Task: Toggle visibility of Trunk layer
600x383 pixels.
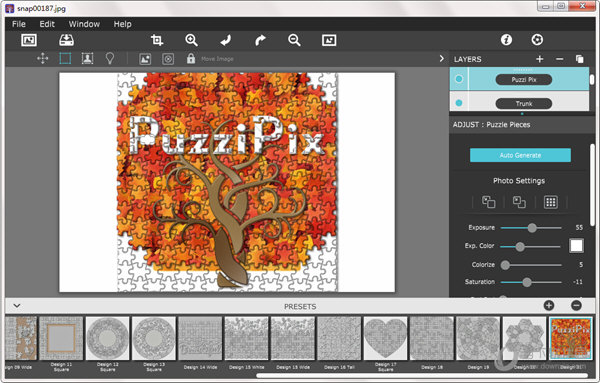Action: tap(459, 103)
